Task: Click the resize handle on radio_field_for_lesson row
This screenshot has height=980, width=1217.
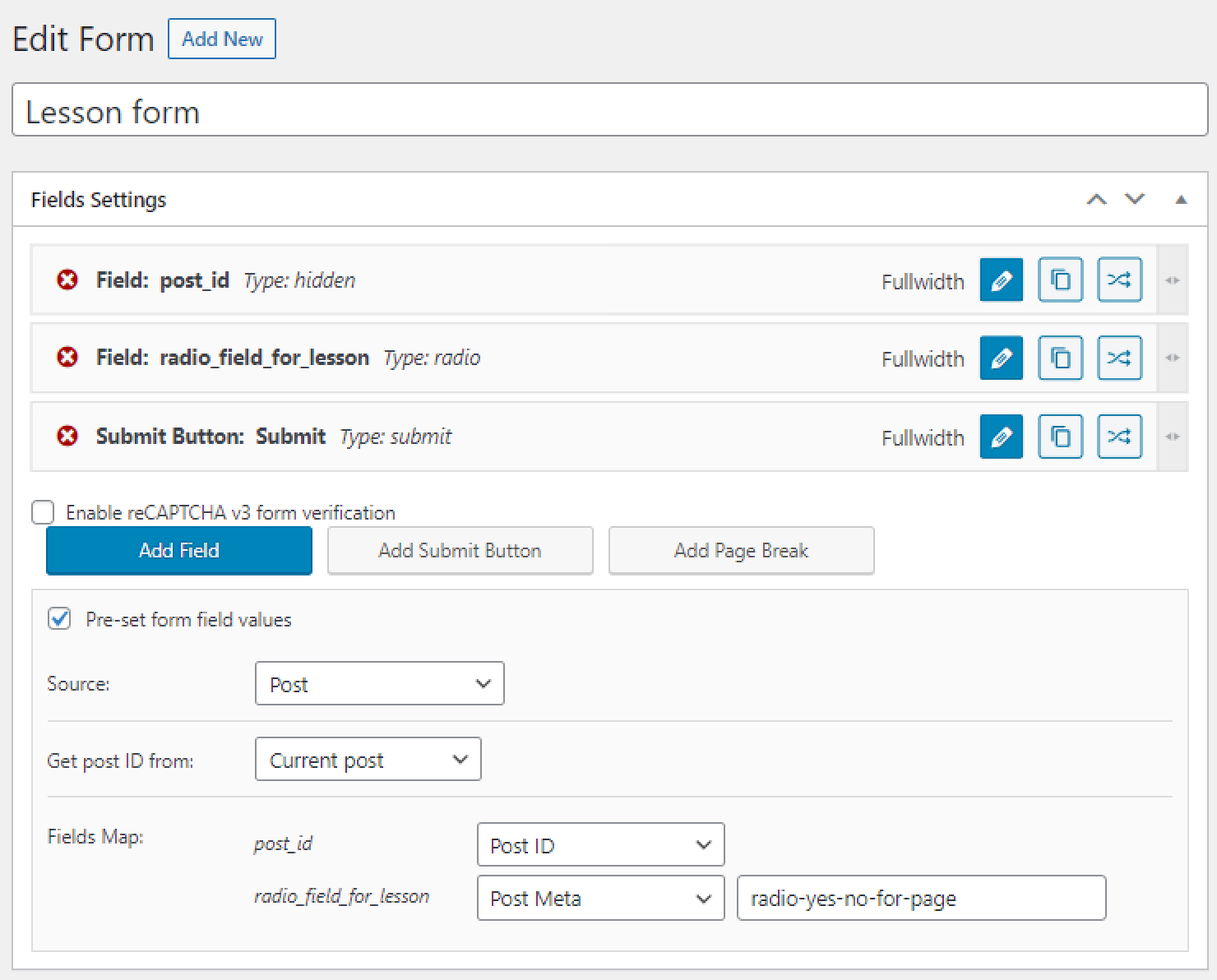Action: 1173,358
